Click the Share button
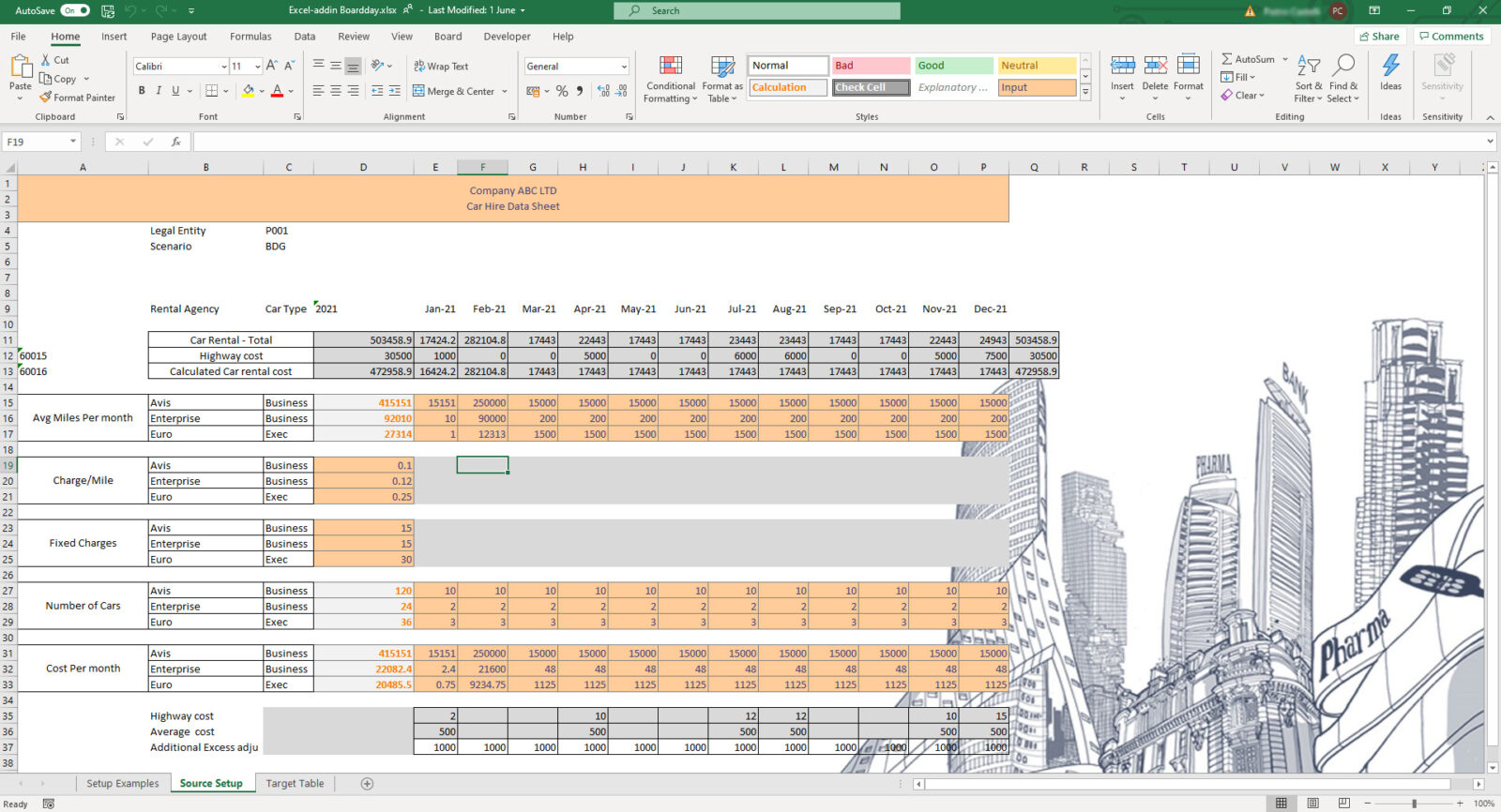 click(1379, 37)
